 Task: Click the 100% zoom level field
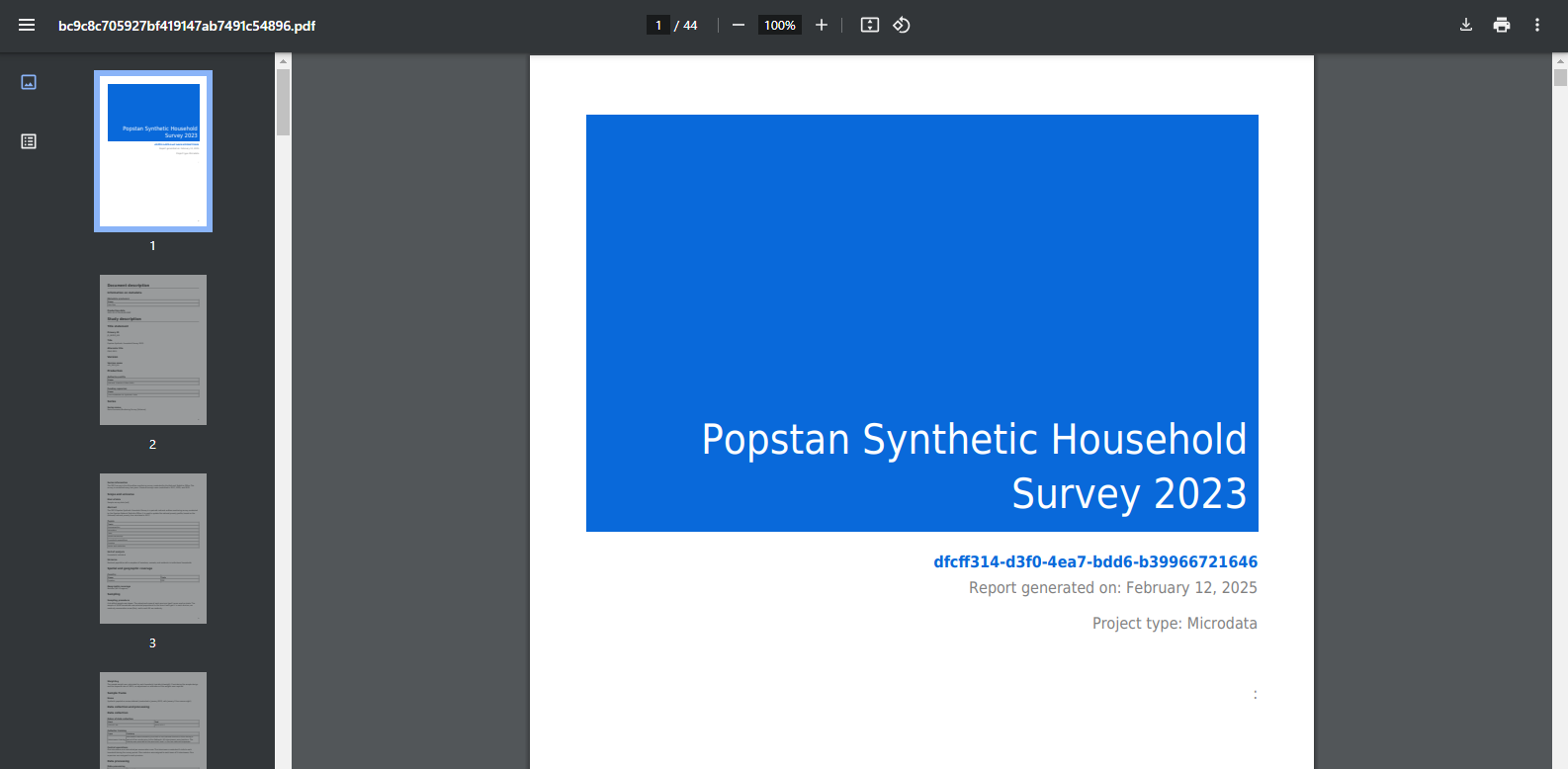pyautogui.click(x=780, y=25)
